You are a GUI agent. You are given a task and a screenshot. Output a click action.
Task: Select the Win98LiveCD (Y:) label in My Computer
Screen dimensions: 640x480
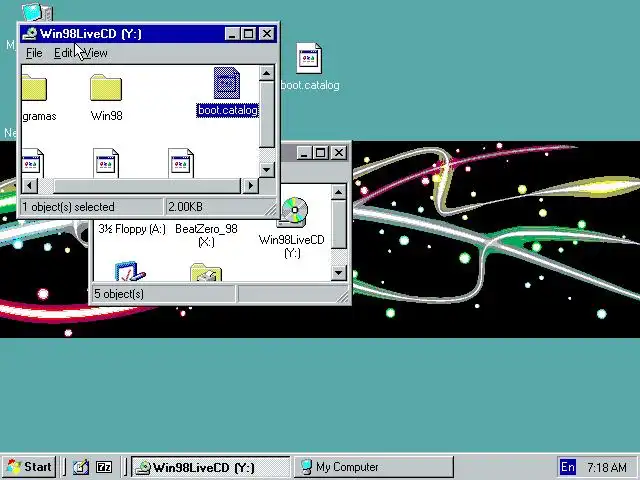(292, 246)
